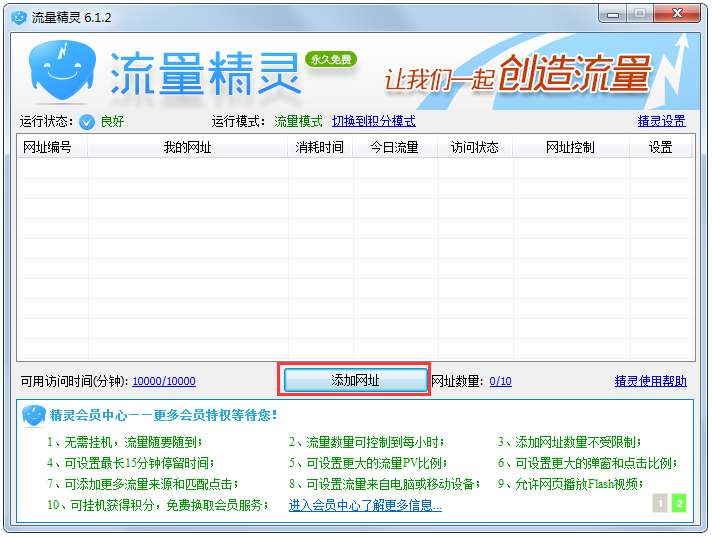Click the 设置 column header
This screenshot has width=712, height=537.
tap(660, 147)
